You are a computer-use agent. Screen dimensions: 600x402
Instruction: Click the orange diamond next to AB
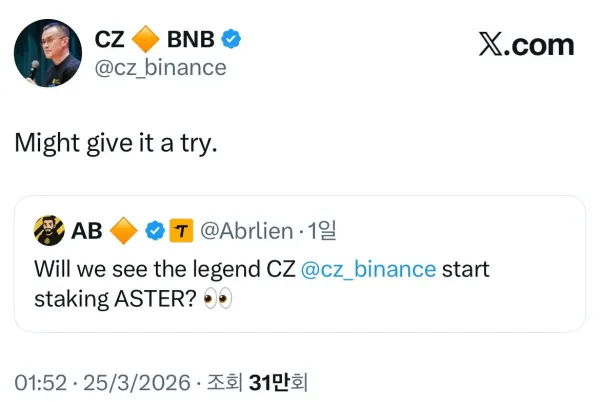[x=123, y=231]
